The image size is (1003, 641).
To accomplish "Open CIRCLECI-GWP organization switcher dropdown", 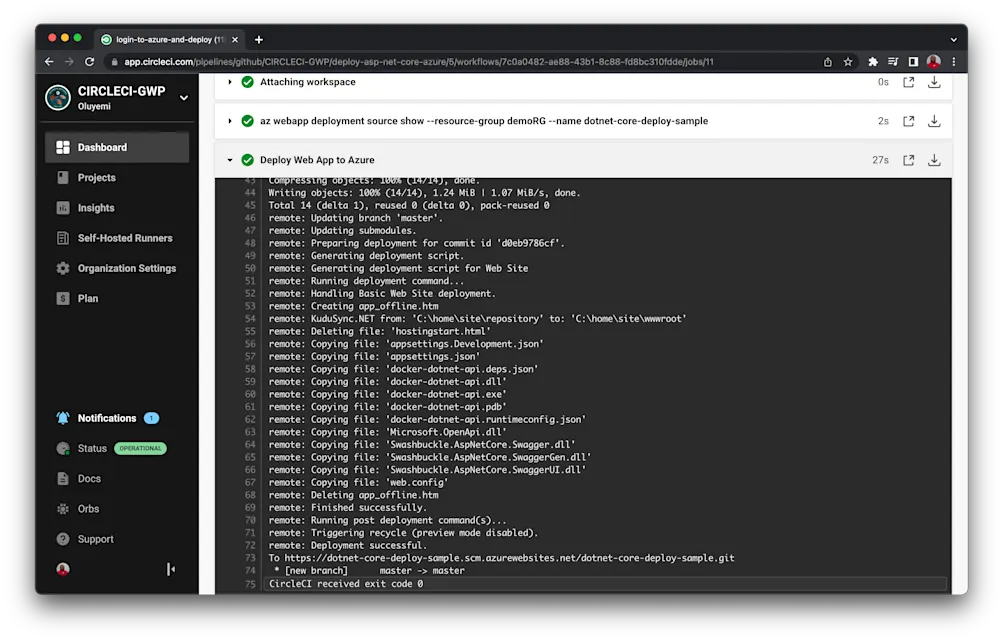I will pyautogui.click(x=184, y=98).
